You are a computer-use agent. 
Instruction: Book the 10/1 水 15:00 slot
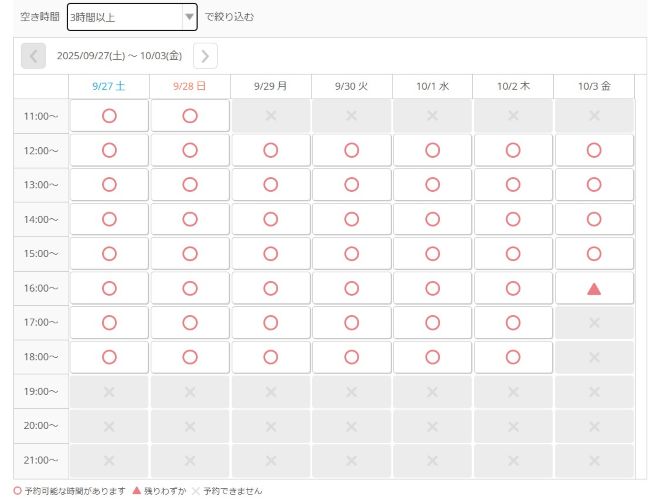pos(432,253)
